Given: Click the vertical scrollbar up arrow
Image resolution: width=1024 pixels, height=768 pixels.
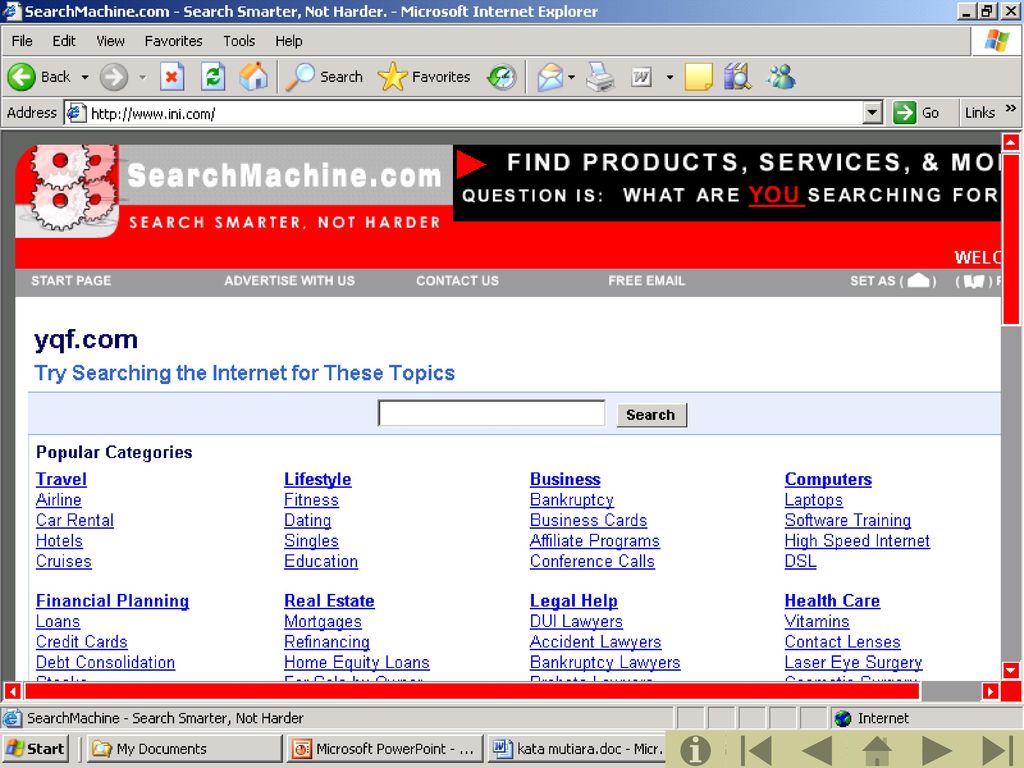Looking at the screenshot, I should coord(1011,142).
